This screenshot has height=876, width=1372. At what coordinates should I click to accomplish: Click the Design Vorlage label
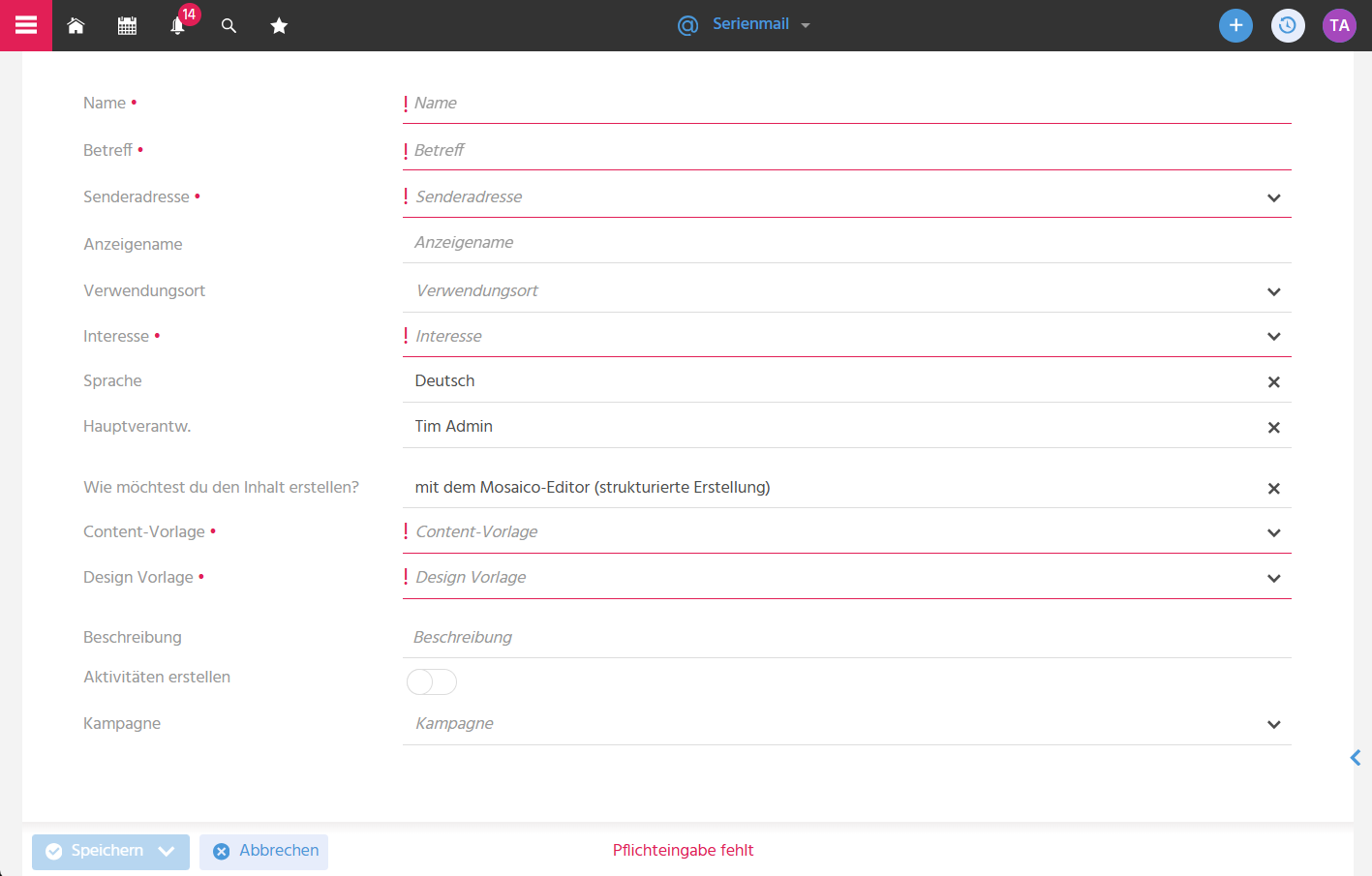pos(138,577)
